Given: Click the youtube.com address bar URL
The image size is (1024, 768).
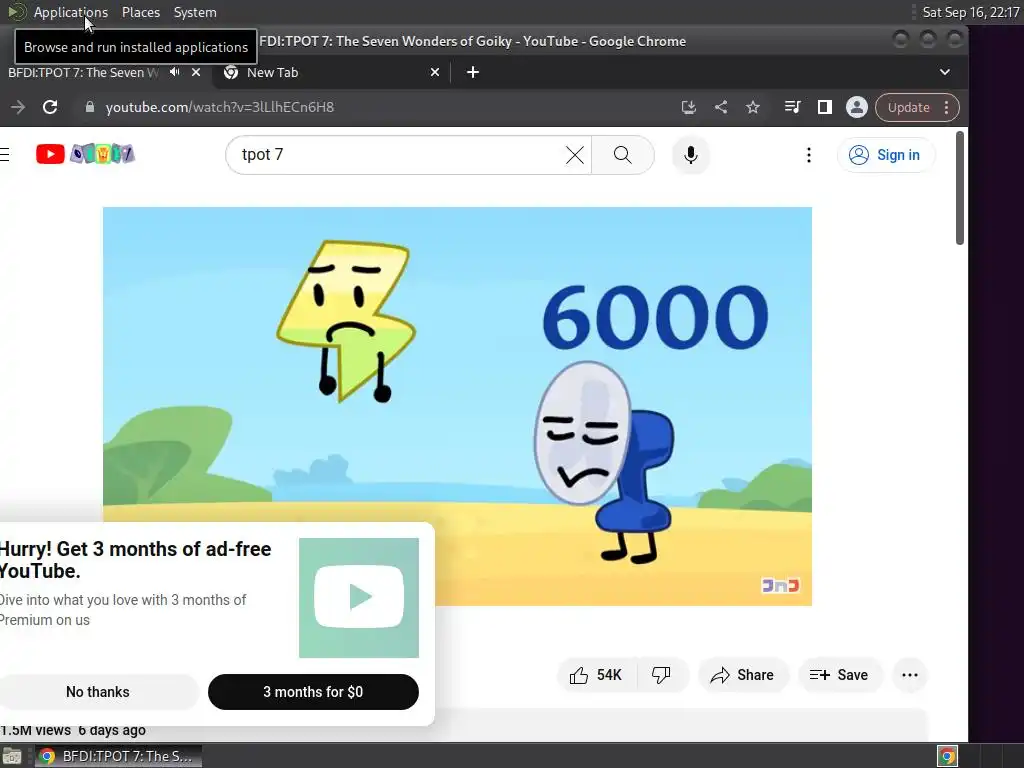Looking at the screenshot, I should click(219, 107).
